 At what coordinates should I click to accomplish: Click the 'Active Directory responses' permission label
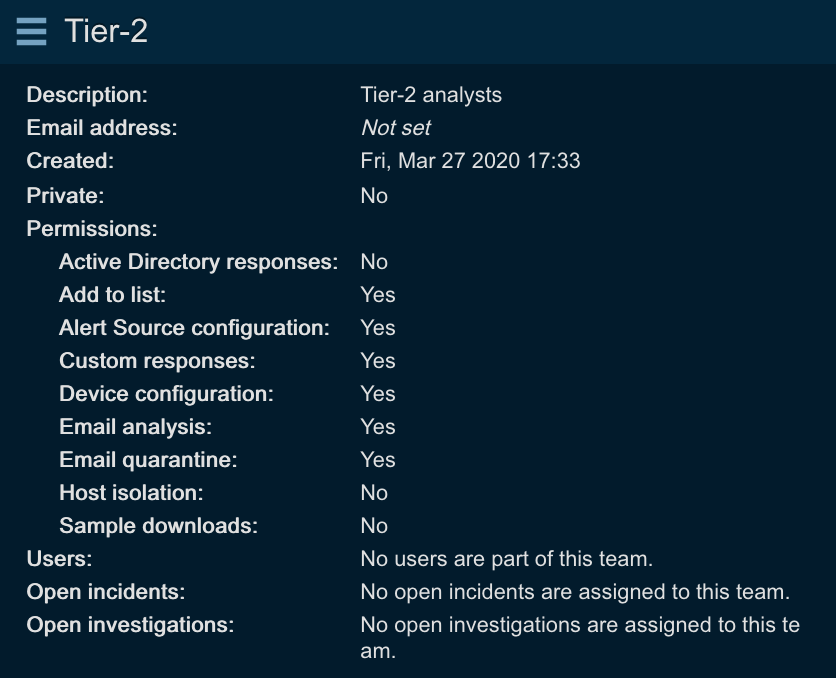click(x=199, y=262)
